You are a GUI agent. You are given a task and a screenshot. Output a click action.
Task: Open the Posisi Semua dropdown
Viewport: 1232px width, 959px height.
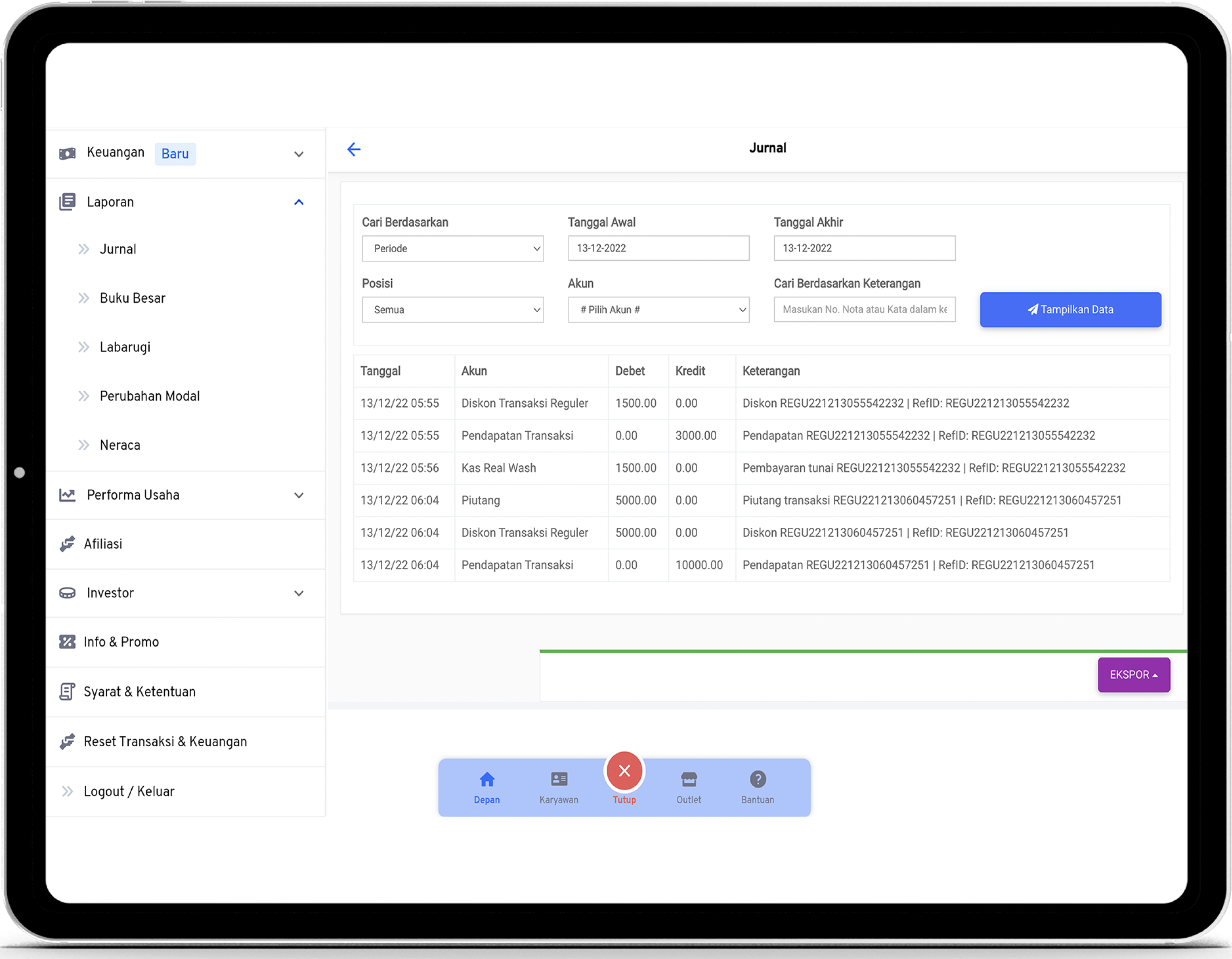pos(453,310)
